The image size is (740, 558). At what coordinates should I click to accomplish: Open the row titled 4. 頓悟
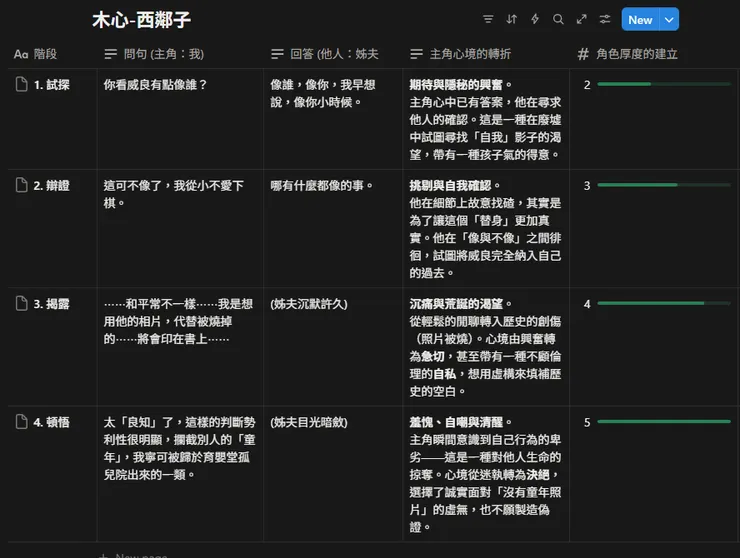click(51, 423)
